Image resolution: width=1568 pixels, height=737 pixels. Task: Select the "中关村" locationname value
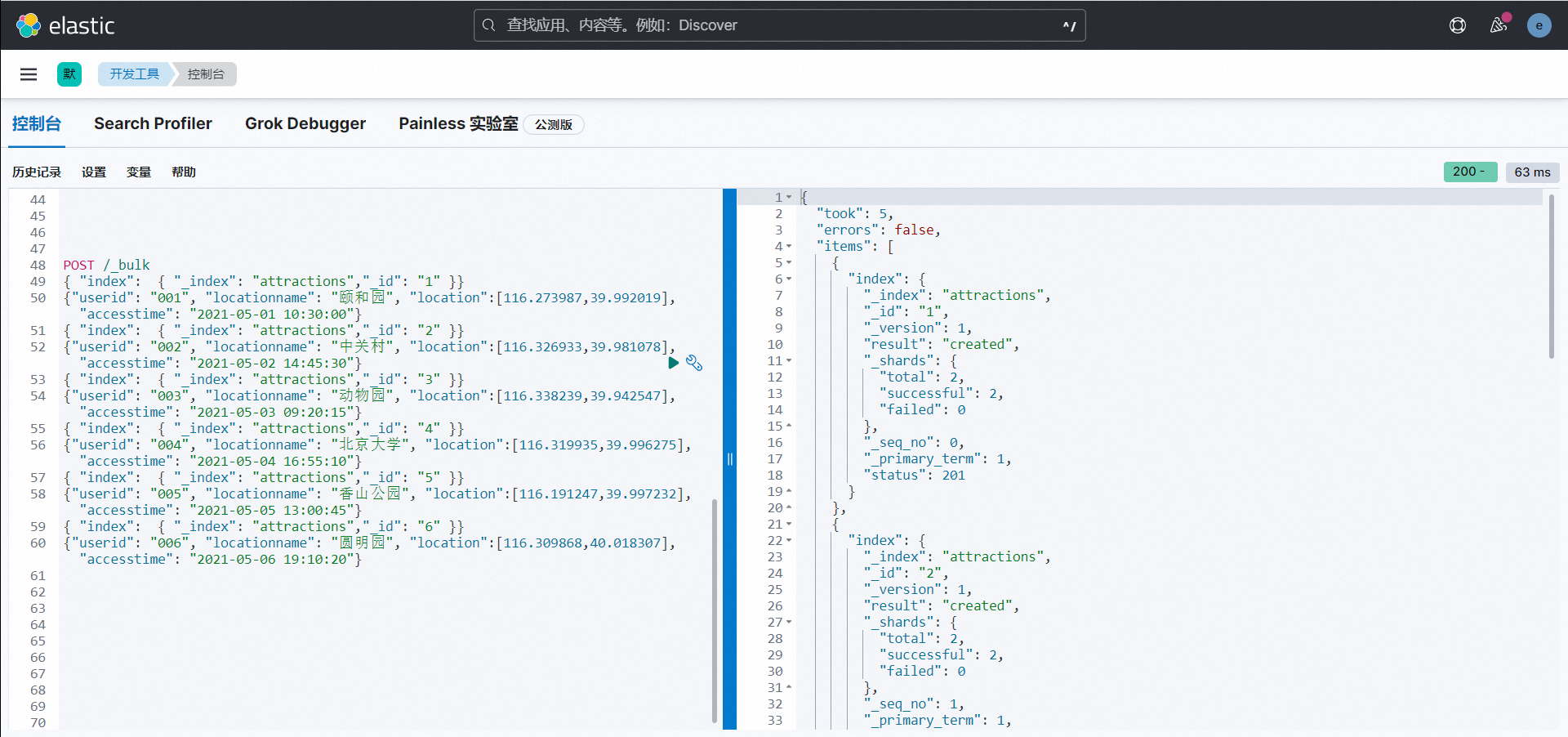click(363, 346)
